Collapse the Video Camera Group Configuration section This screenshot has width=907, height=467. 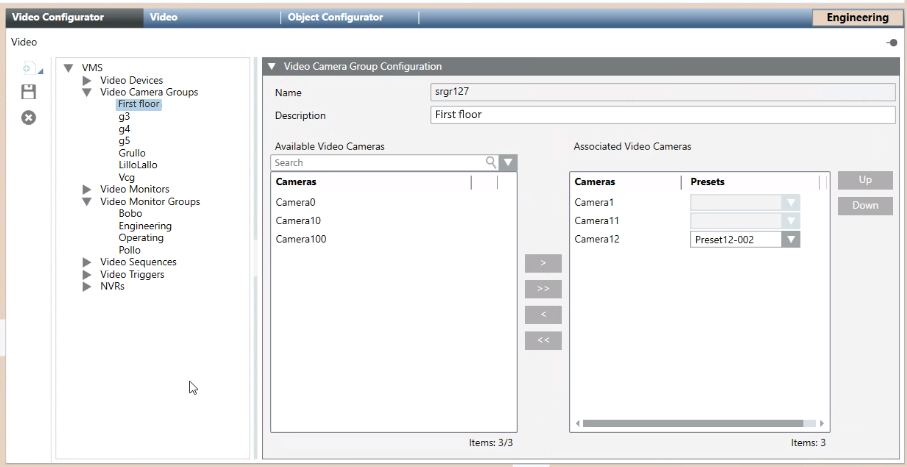point(272,67)
